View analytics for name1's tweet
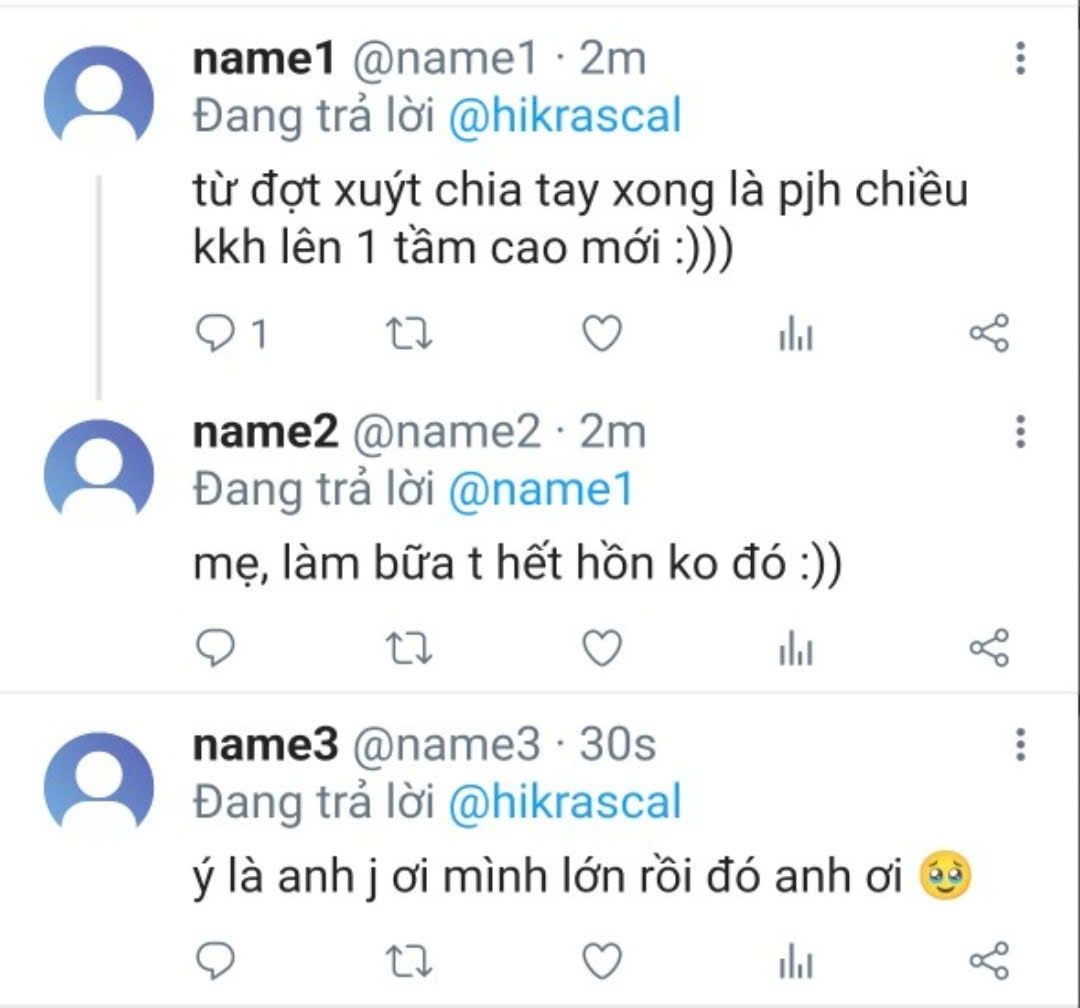 (x=796, y=334)
